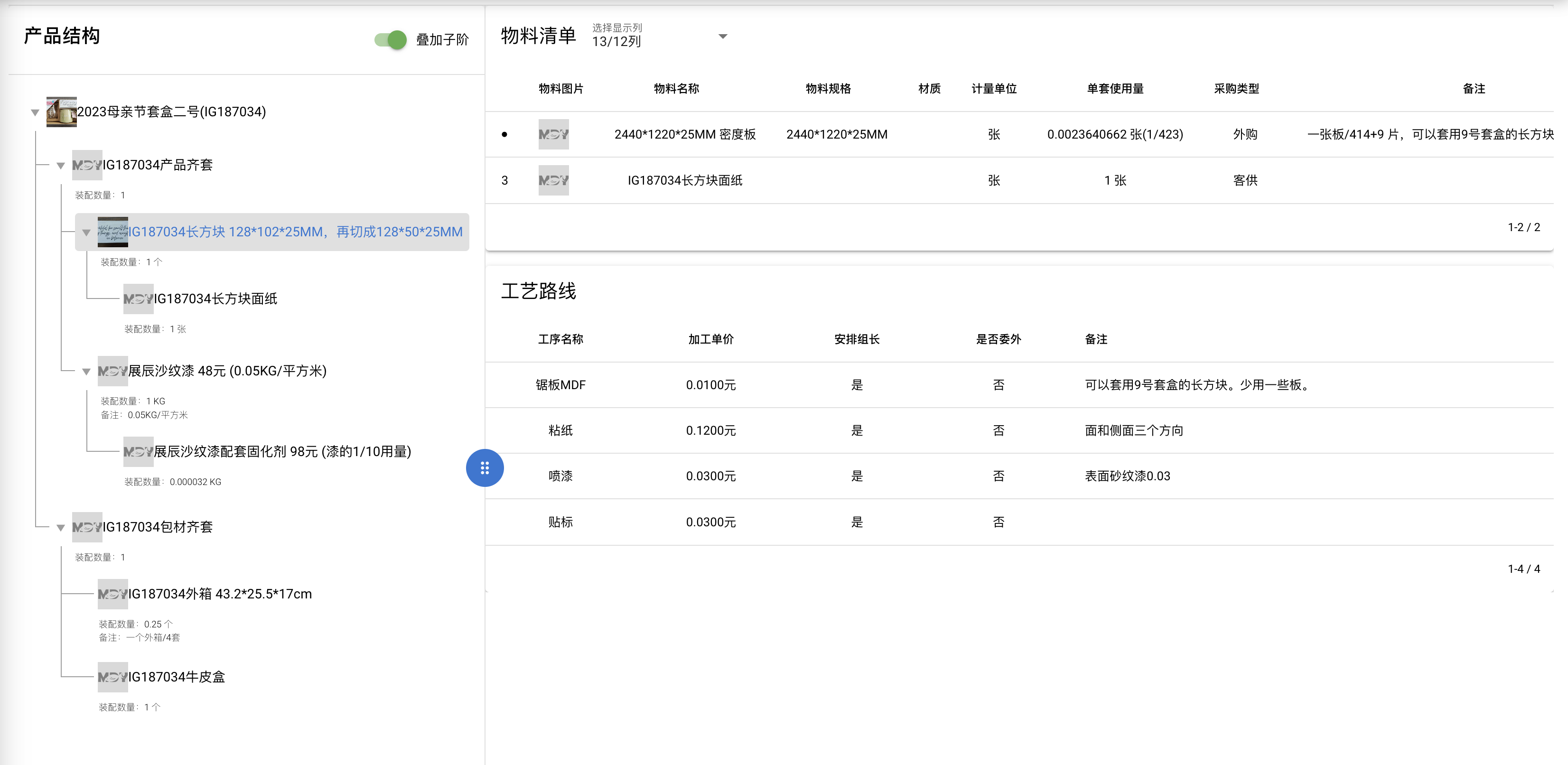Collapse the 展辰沙纹漆 48元 tree node
Screen dimensions: 1568x765
click(x=86, y=371)
